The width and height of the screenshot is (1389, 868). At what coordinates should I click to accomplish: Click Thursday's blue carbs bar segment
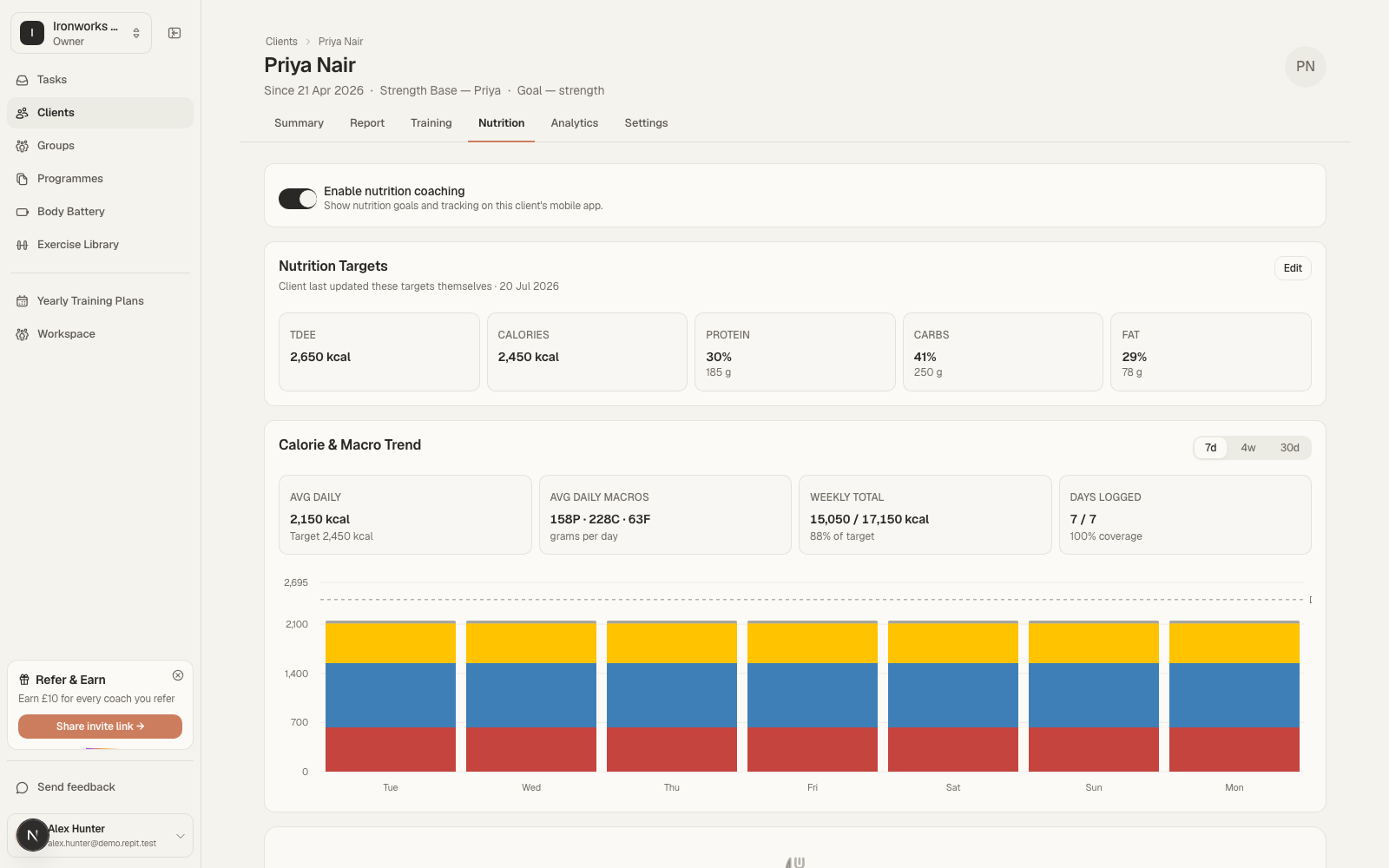(x=672, y=694)
